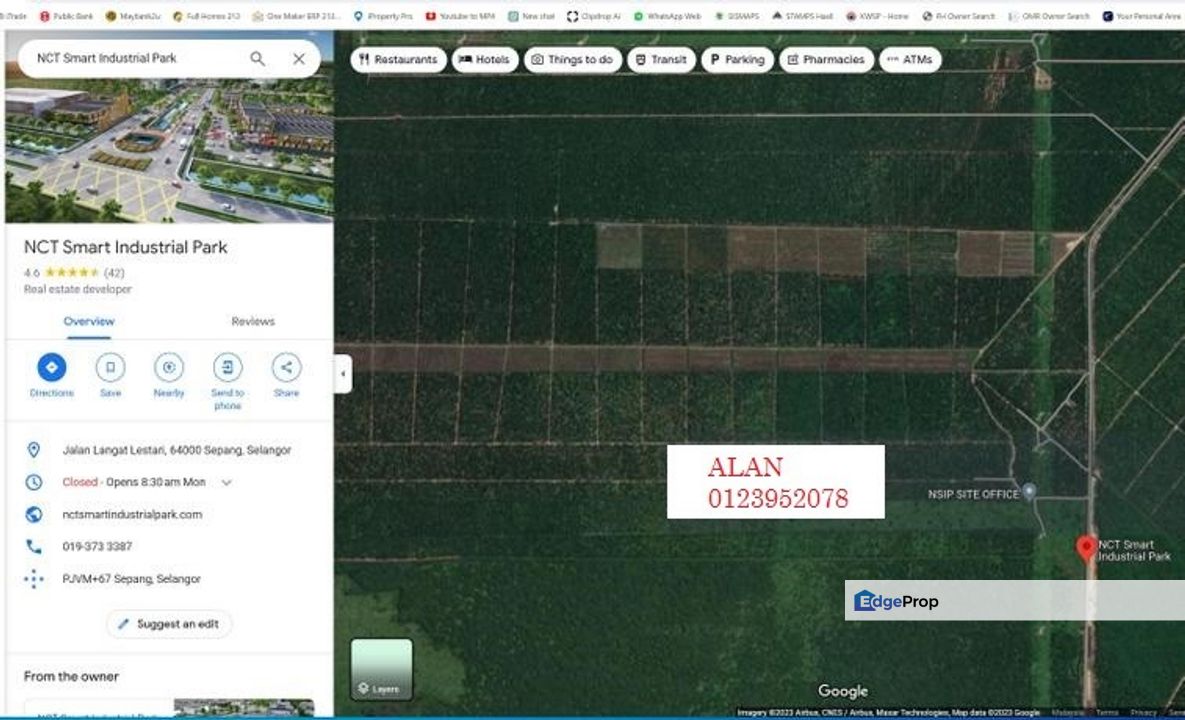Open the Public Bank bookmark
Image resolution: width=1185 pixels, height=720 pixels.
[x=67, y=16]
